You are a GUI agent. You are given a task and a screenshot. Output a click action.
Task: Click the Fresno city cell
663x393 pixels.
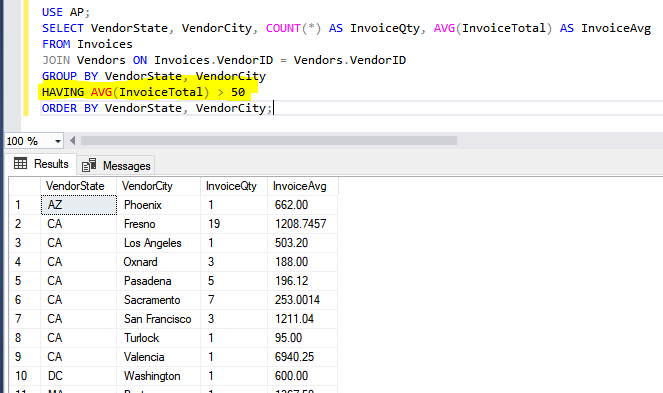pyautogui.click(x=158, y=224)
